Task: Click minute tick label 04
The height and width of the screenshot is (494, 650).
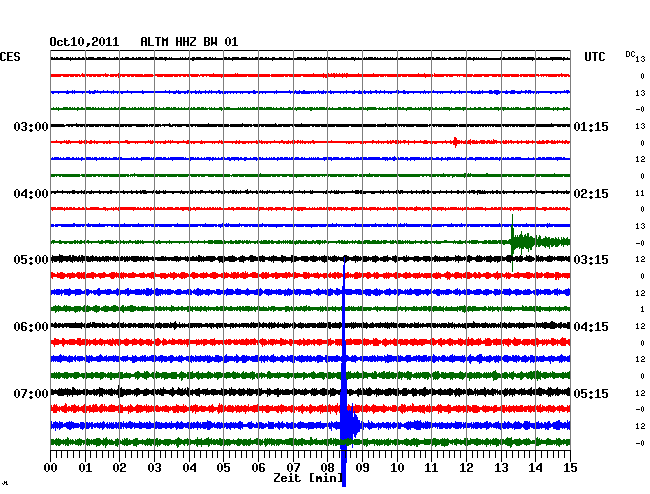Action: click(x=189, y=467)
